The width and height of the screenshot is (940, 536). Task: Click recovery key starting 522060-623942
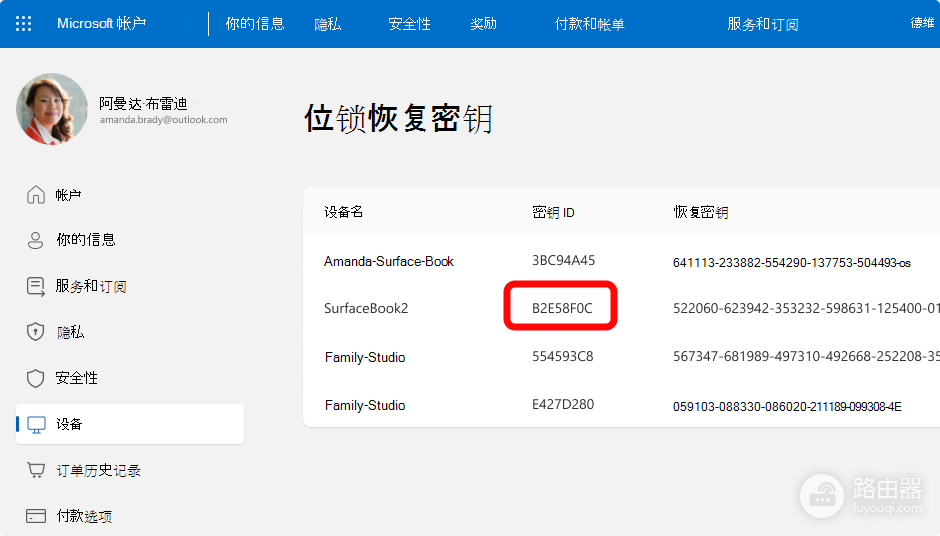click(x=806, y=308)
